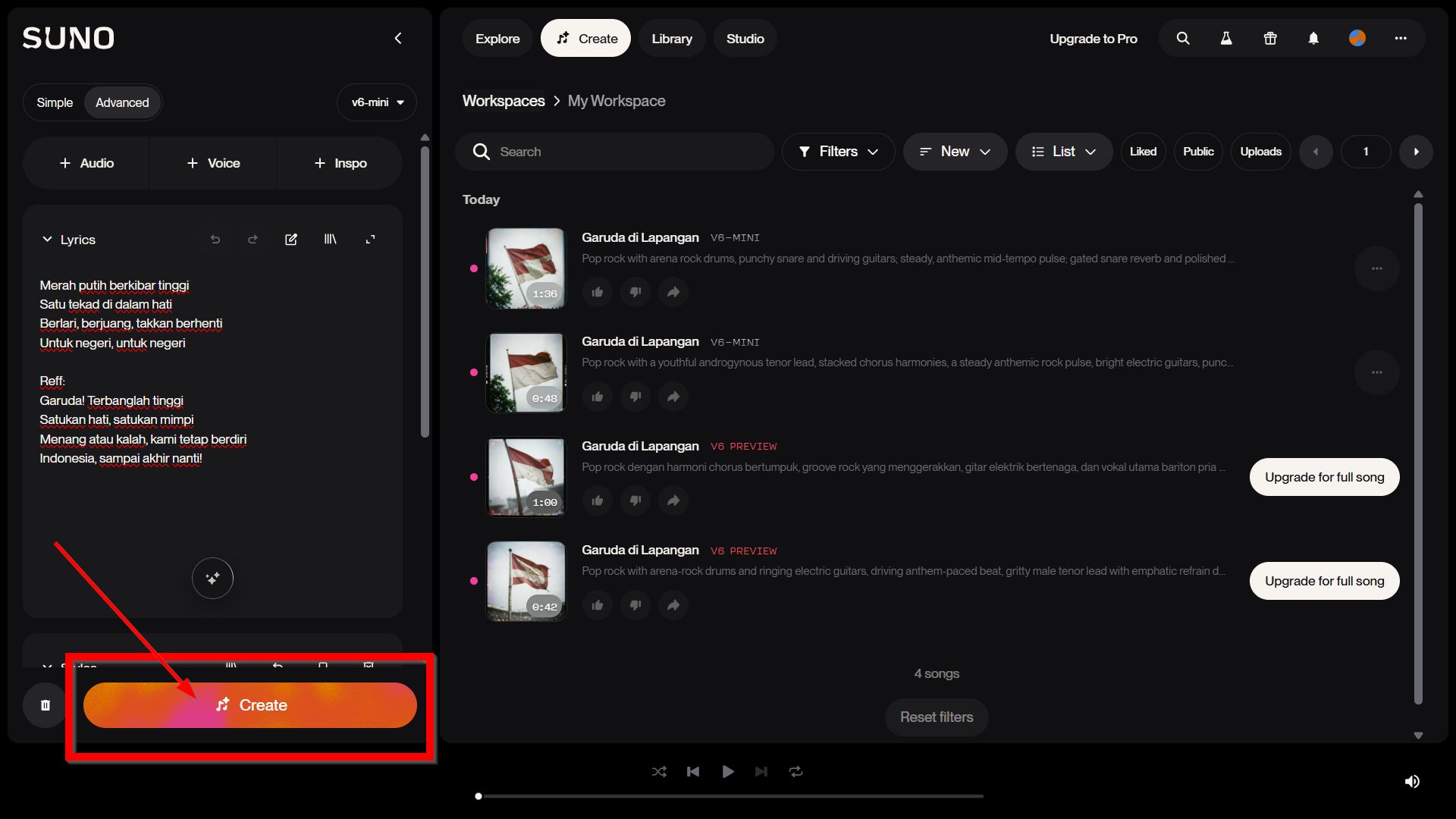Toggle repeat playback
The image size is (1456, 819).
pos(795,771)
